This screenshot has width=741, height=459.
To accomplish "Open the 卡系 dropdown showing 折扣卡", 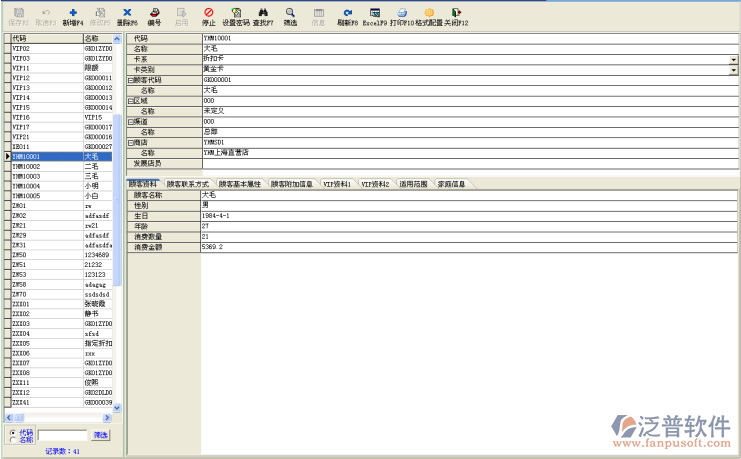I will click(x=733, y=59).
